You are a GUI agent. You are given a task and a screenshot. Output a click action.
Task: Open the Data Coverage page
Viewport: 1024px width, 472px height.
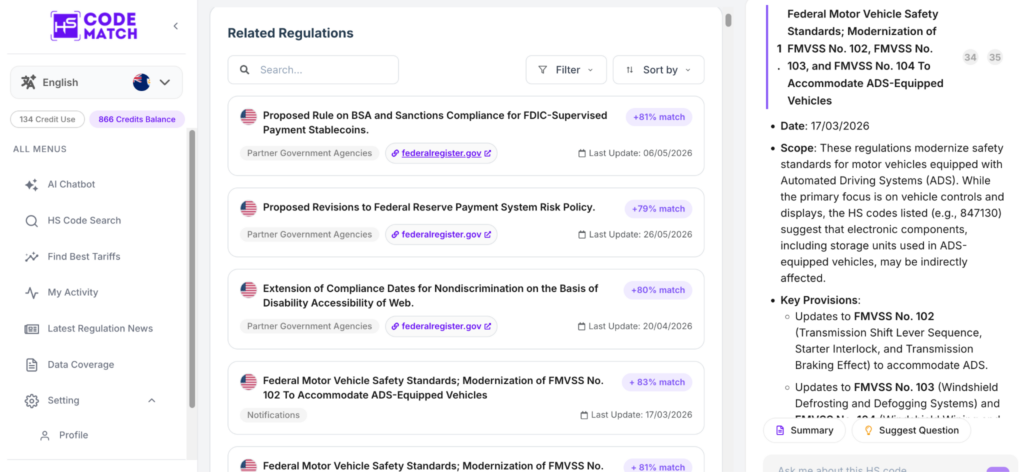coord(80,364)
